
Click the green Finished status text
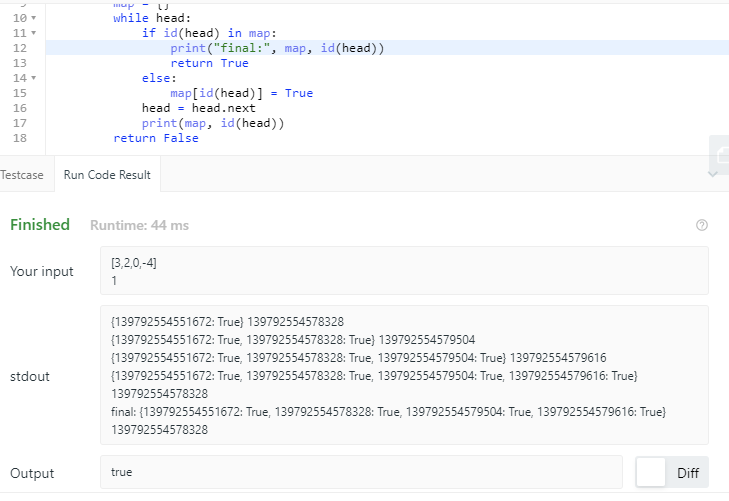point(40,225)
